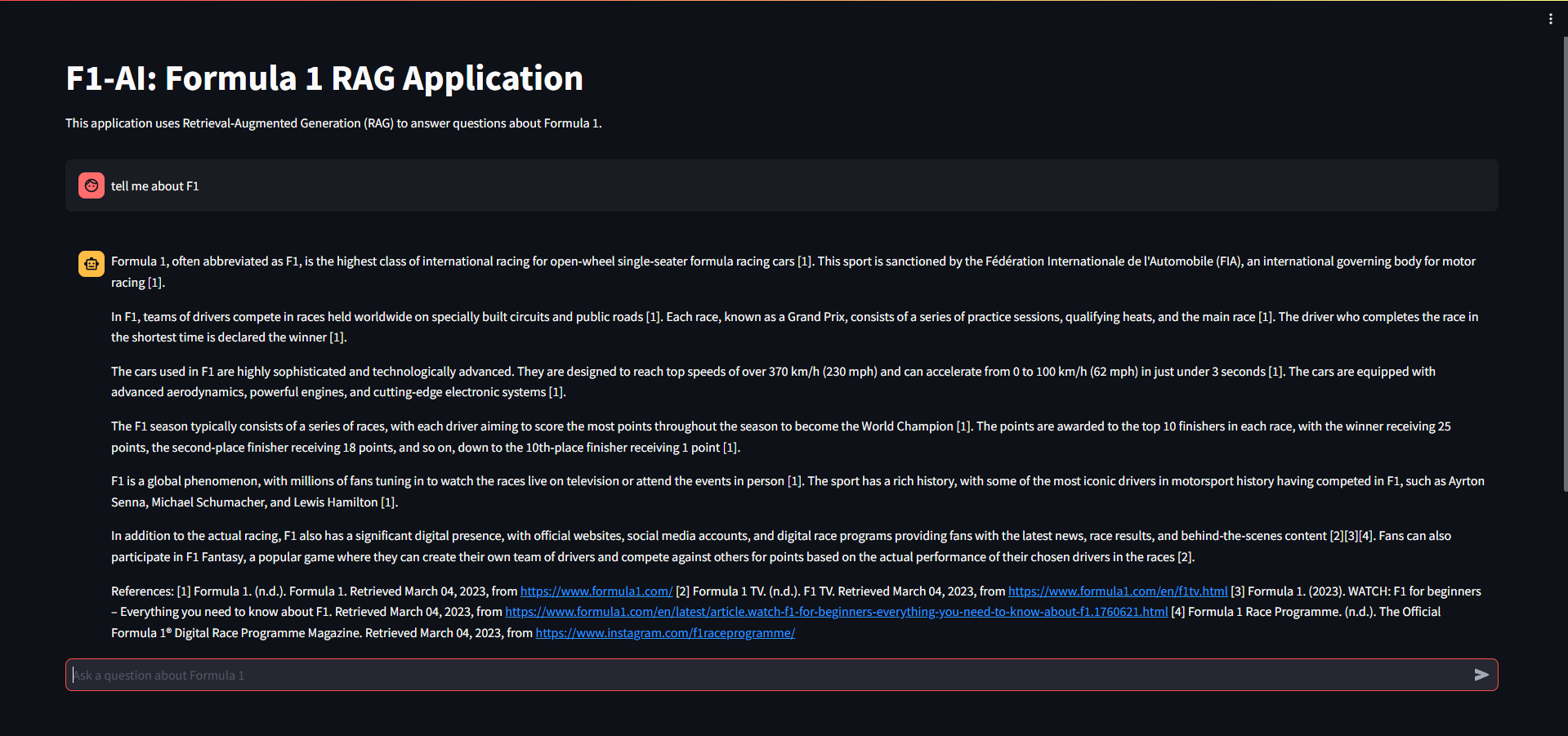Click the paragraph starting 'F1 is a global phenomenon'
Screen dimensions: 1568x736
coord(797,492)
